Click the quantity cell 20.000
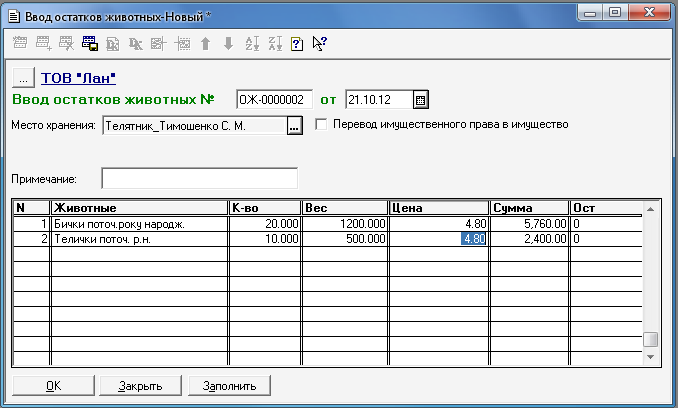Screen dimensions: 678x408 (x=265, y=224)
